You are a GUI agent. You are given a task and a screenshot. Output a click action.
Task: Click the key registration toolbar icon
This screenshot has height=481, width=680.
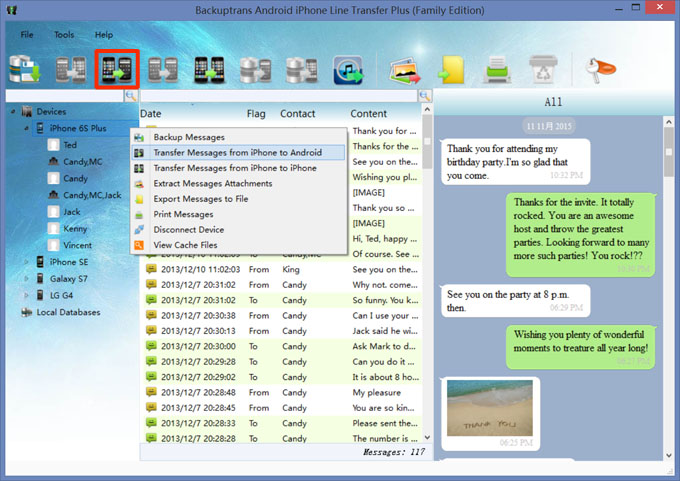pos(600,69)
